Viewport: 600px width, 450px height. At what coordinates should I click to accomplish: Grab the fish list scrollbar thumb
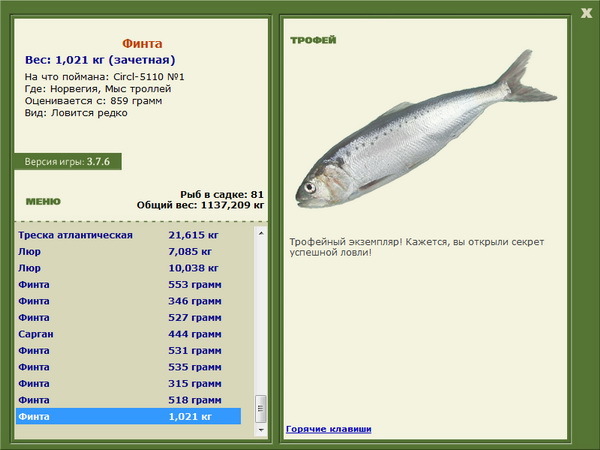pos(261,409)
